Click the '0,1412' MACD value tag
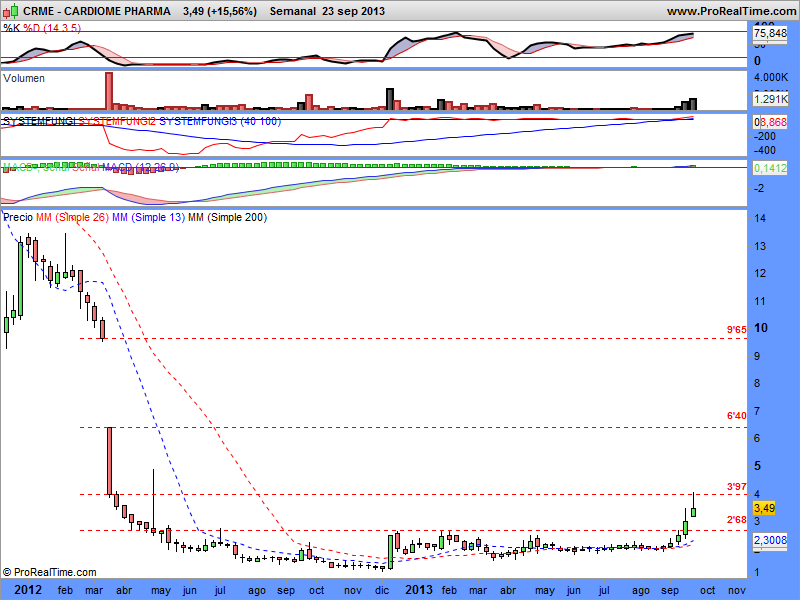This screenshot has width=800, height=600. click(x=770, y=168)
